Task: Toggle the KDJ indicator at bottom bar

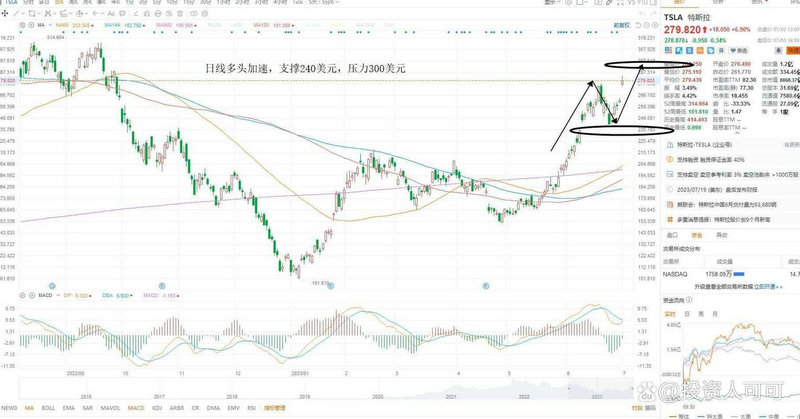Action: pyautogui.click(x=157, y=408)
